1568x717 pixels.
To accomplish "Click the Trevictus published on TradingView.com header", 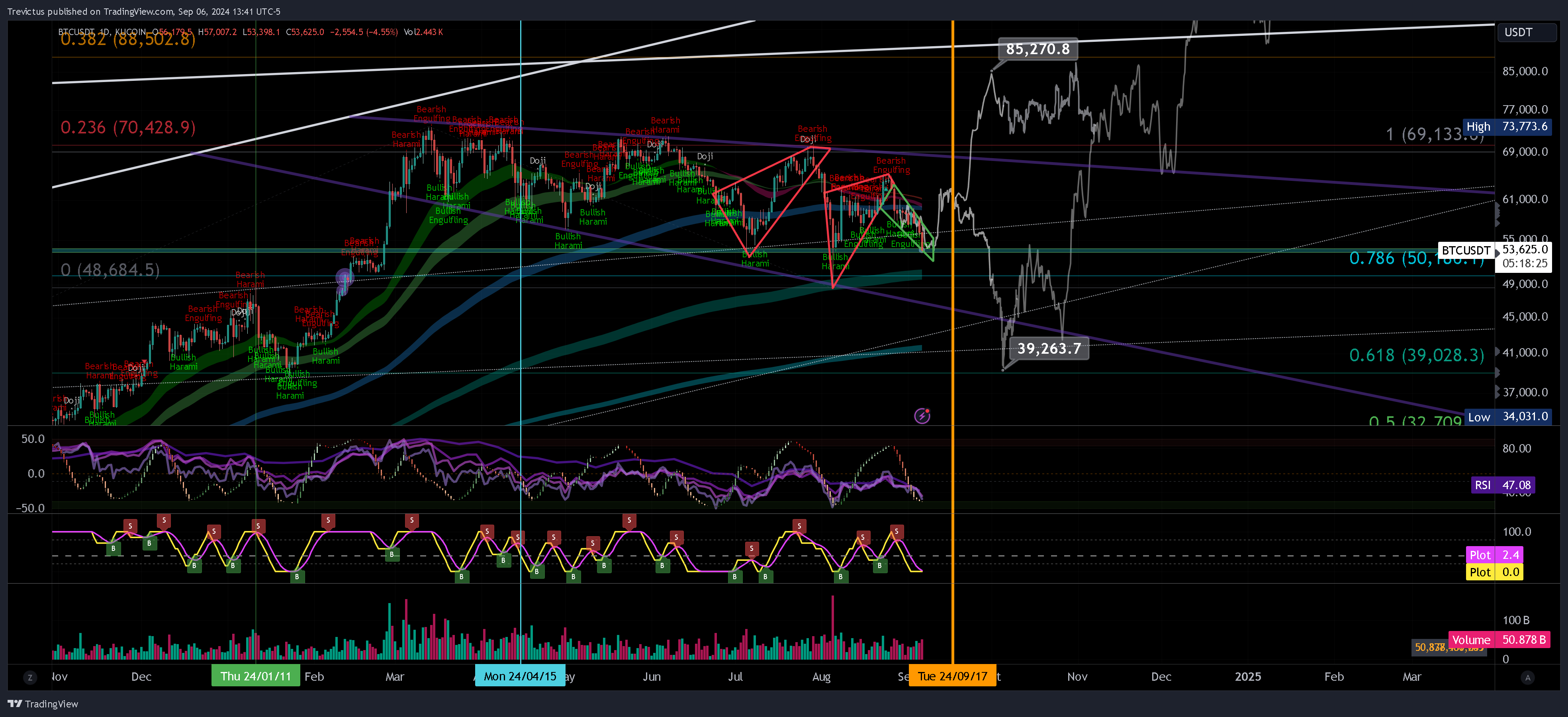I will coord(144,11).
